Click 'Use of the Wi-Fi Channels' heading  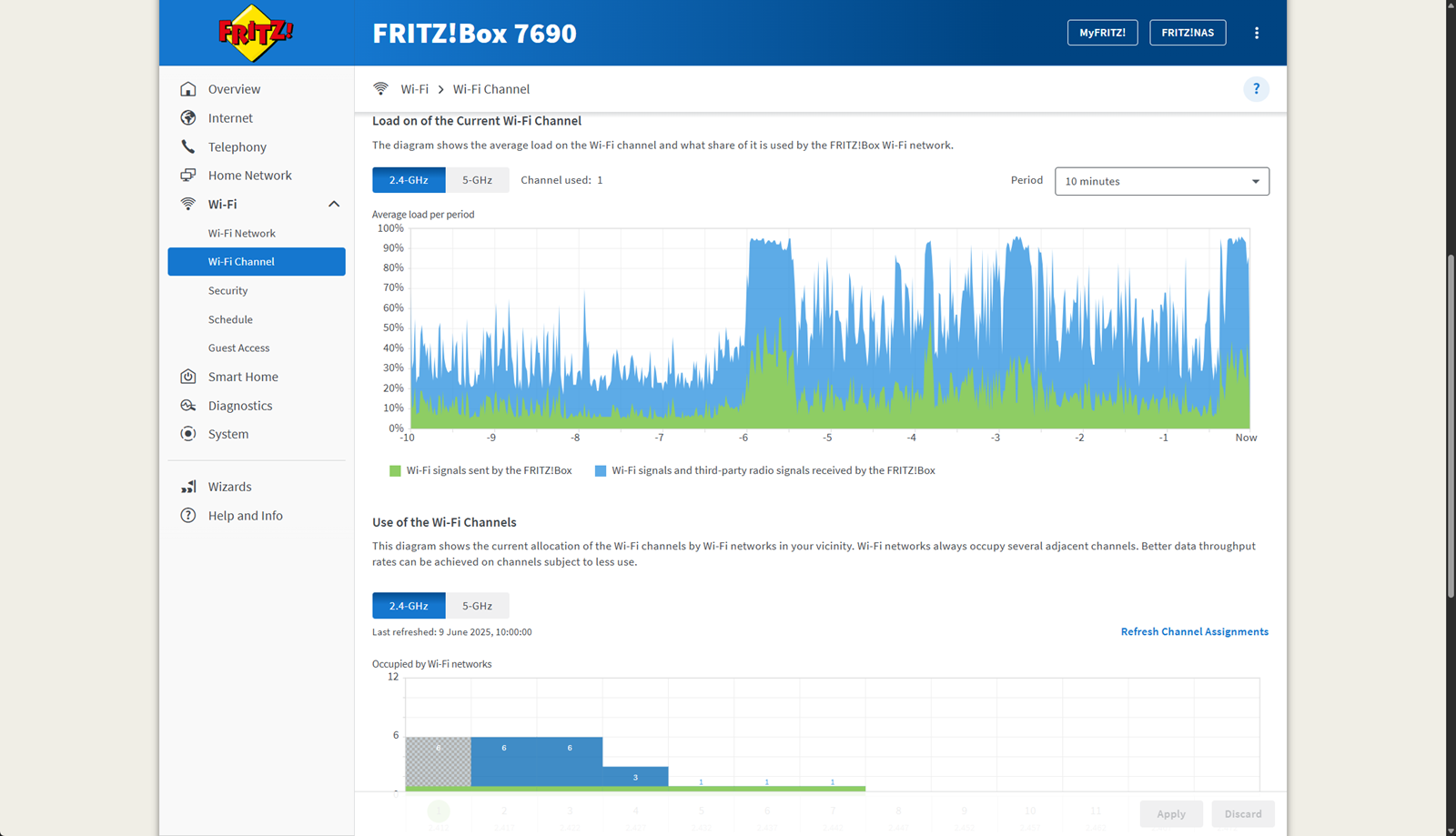pos(444,522)
